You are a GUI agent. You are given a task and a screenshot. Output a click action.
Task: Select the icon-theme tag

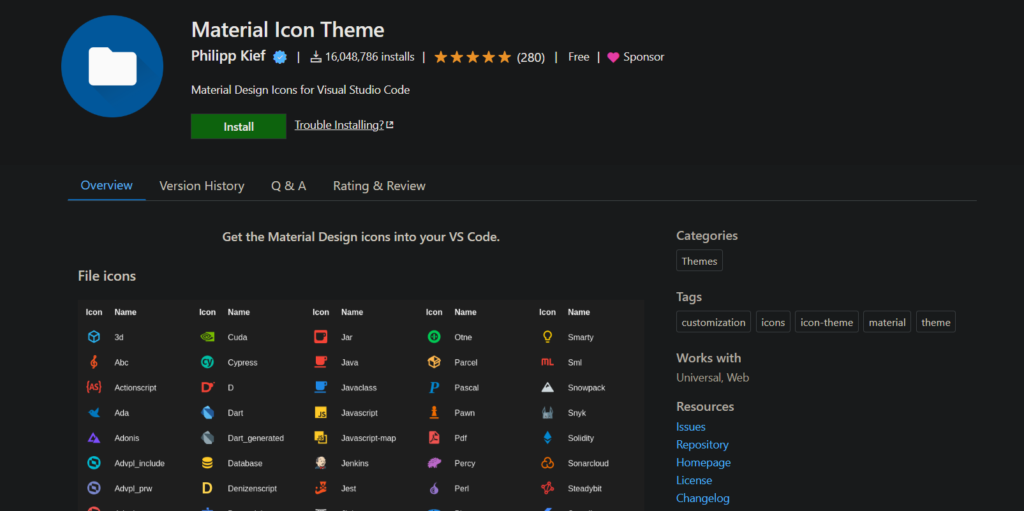click(x=827, y=322)
